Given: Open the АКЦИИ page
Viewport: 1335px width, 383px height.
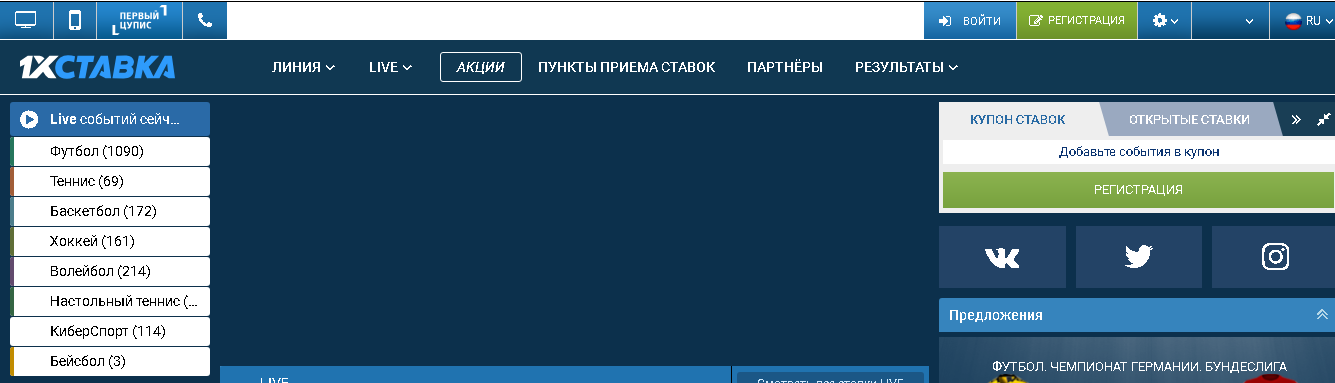Looking at the screenshot, I should coord(480,67).
